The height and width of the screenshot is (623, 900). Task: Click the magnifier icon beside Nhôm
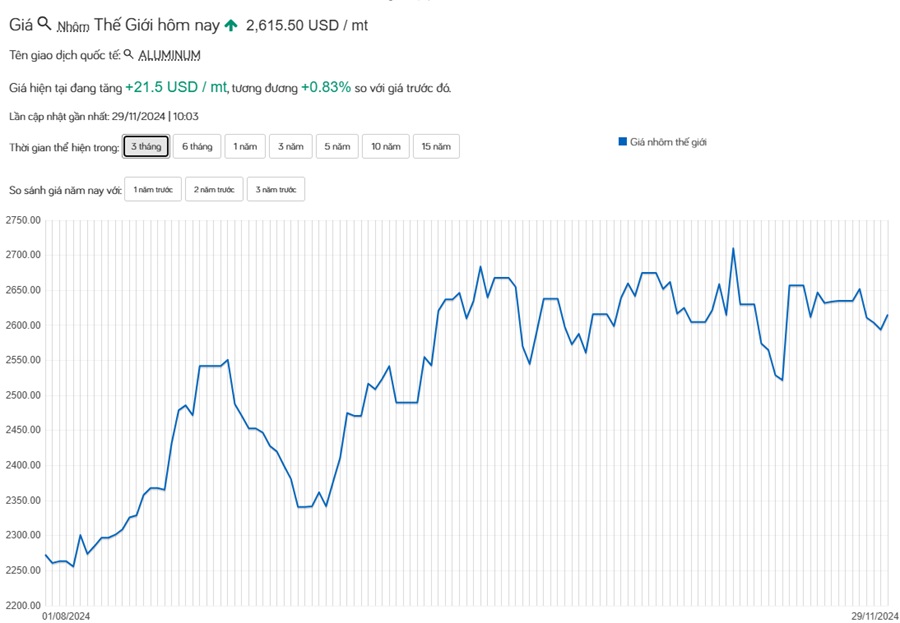pyautogui.click(x=44, y=23)
